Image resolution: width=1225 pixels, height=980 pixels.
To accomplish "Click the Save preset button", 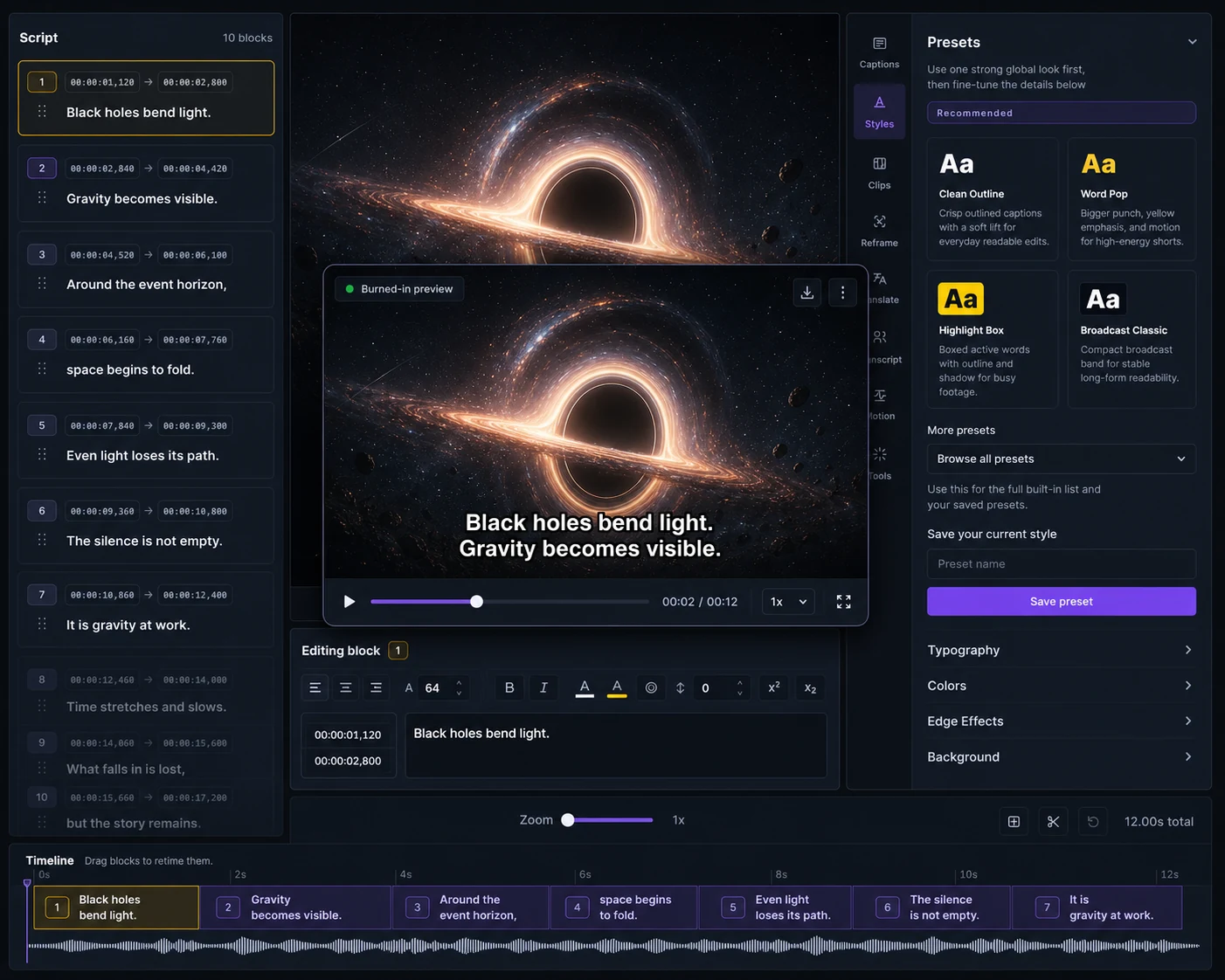I will [x=1061, y=602].
